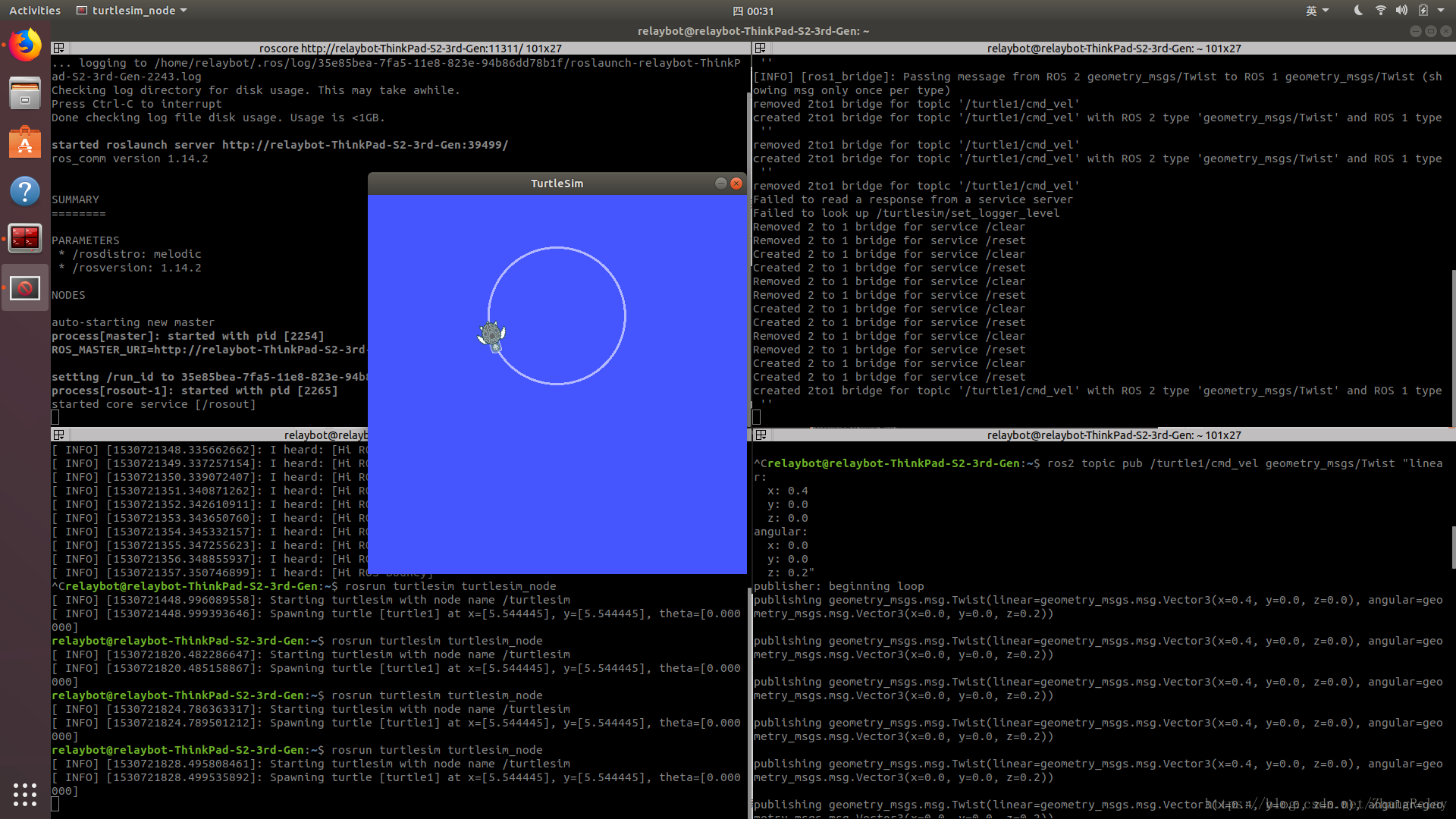
Task: Click 'process[master]: started with pid [2254]'
Action: 187,336
